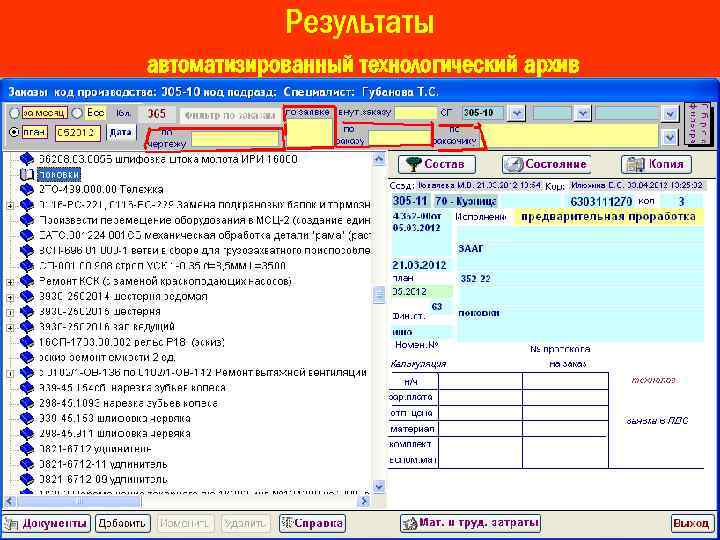Click the 'Добавить' button

pyautogui.click(x=123, y=523)
